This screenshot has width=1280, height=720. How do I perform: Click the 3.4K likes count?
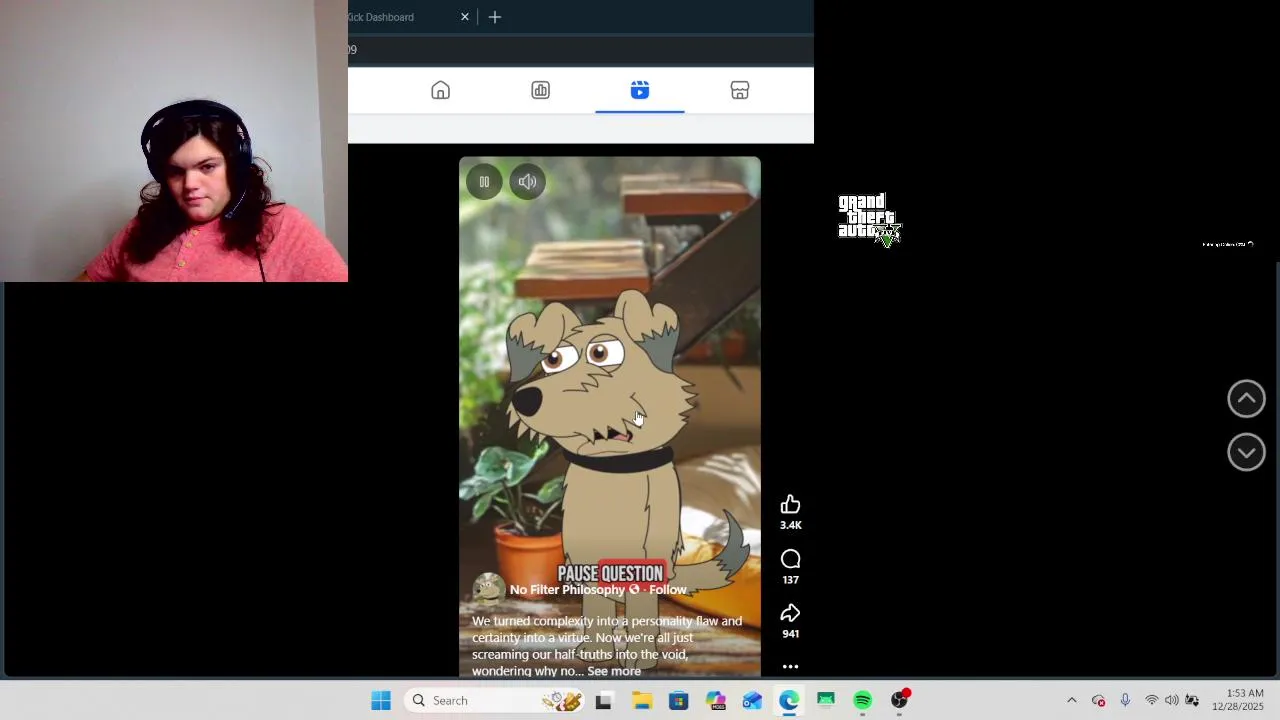(790, 525)
